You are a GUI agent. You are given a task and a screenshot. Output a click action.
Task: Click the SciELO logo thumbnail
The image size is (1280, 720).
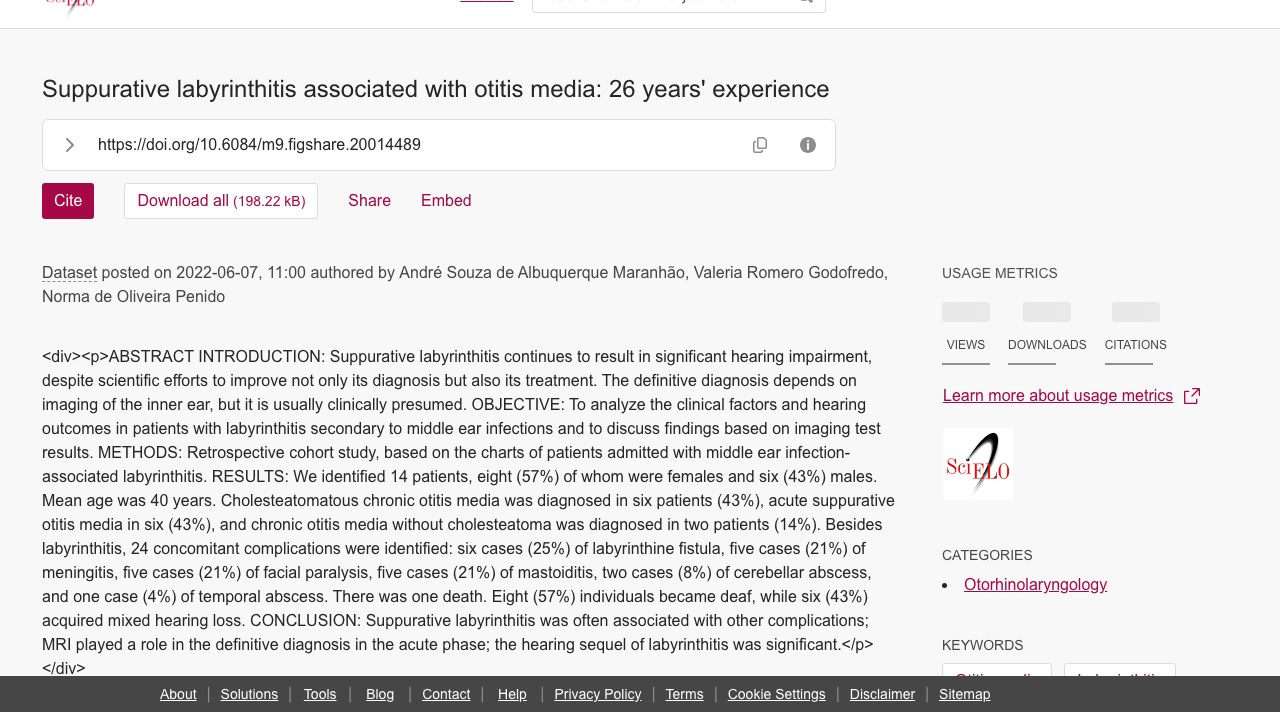click(x=978, y=464)
